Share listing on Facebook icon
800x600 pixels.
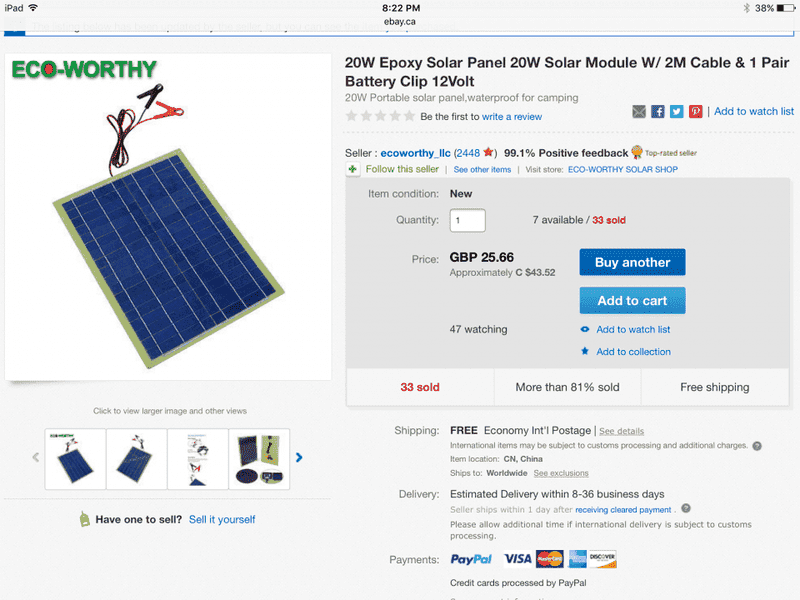coord(658,111)
